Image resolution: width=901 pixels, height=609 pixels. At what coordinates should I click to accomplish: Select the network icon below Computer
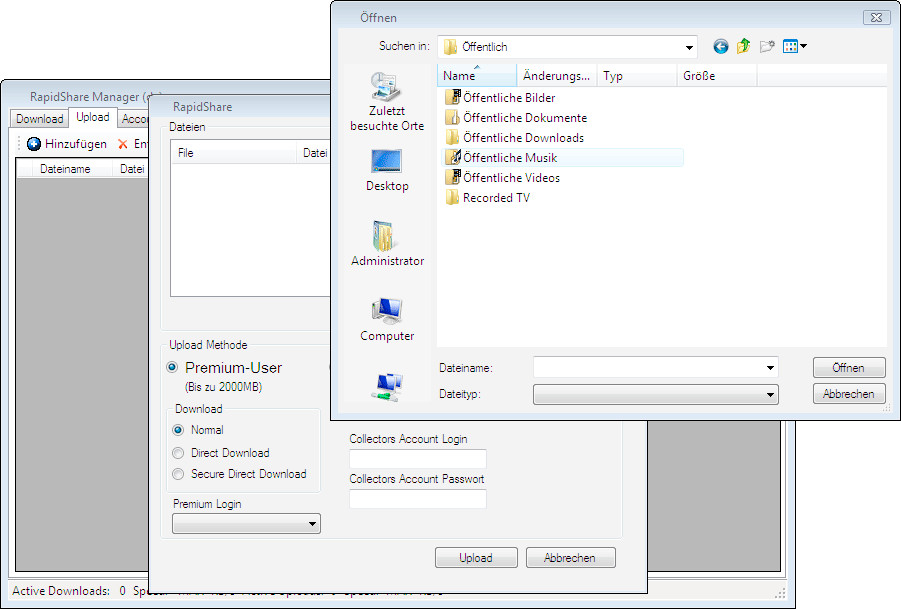386,387
